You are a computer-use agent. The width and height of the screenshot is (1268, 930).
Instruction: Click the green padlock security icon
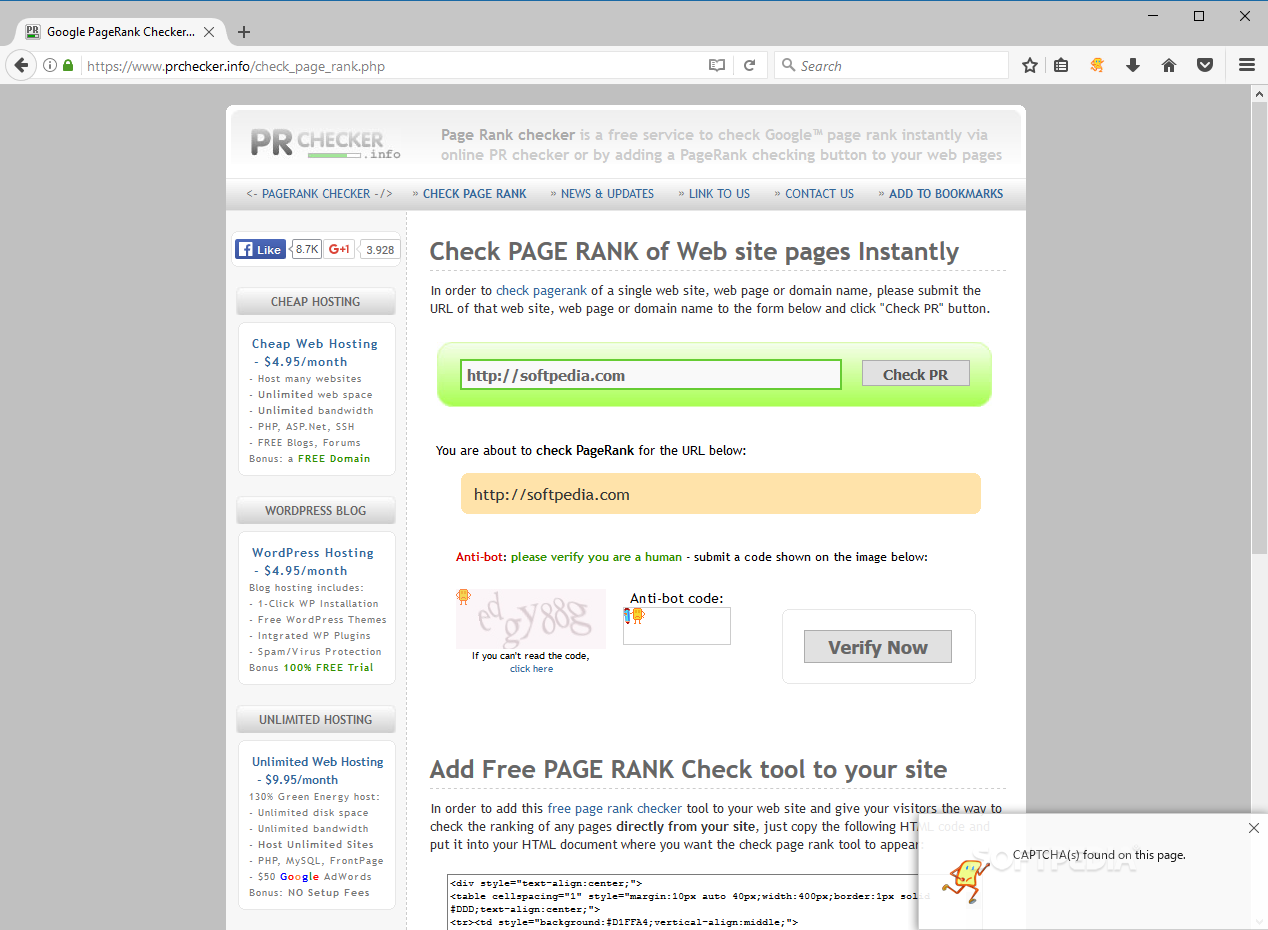click(68, 66)
